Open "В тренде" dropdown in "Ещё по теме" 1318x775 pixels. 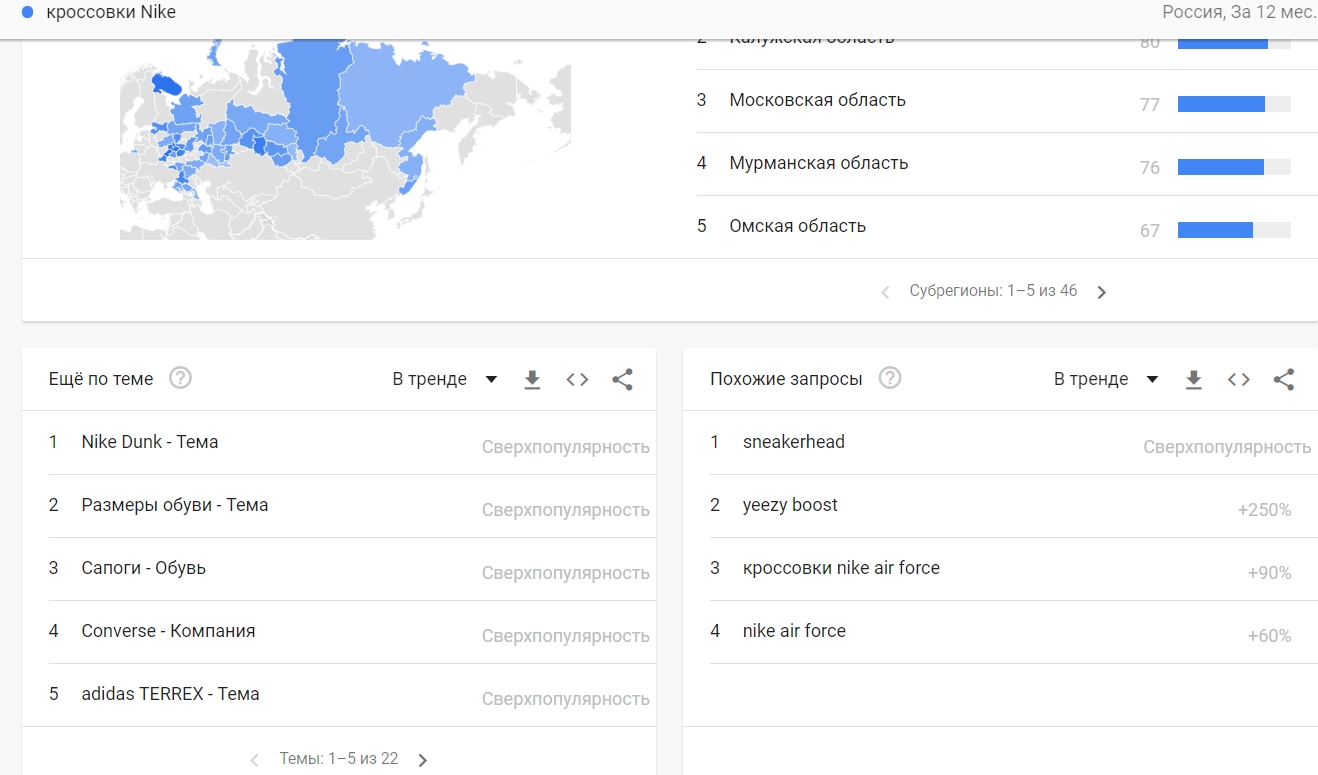[445, 379]
